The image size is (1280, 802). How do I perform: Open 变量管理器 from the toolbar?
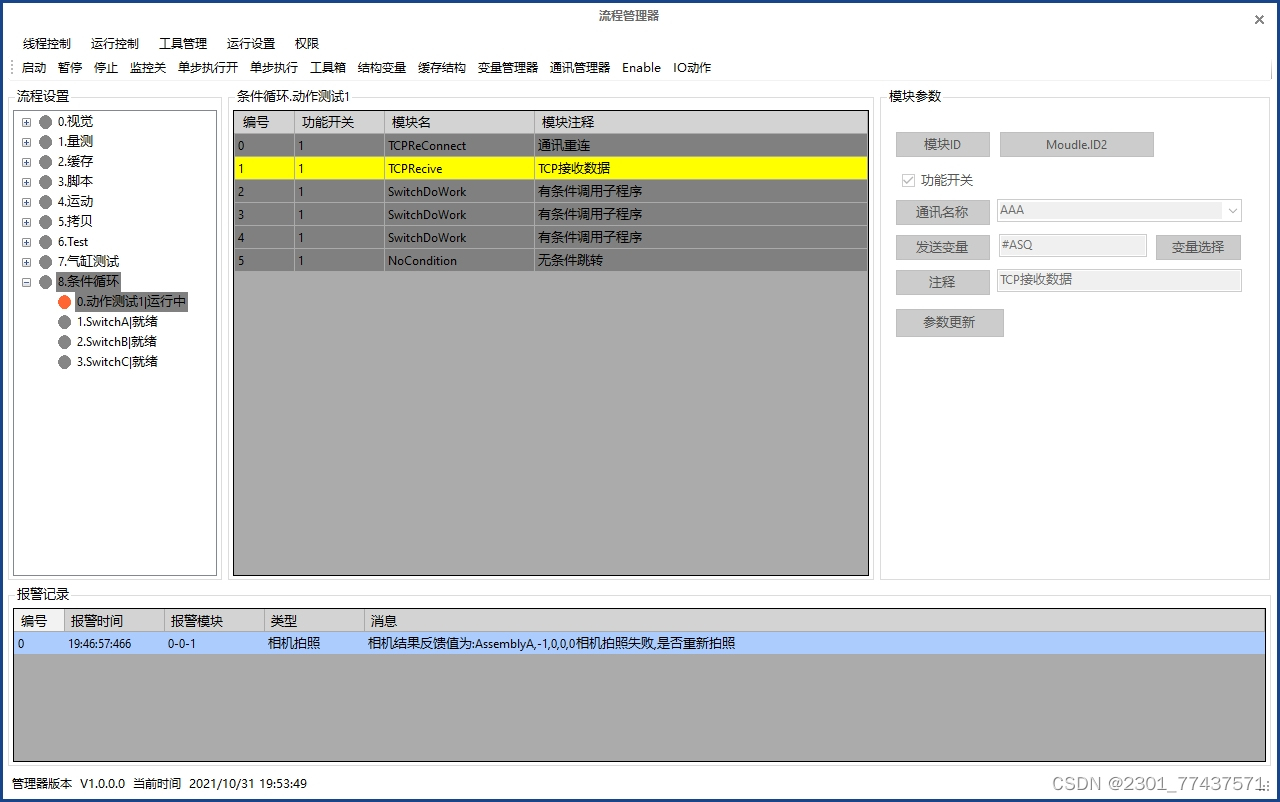508,68
